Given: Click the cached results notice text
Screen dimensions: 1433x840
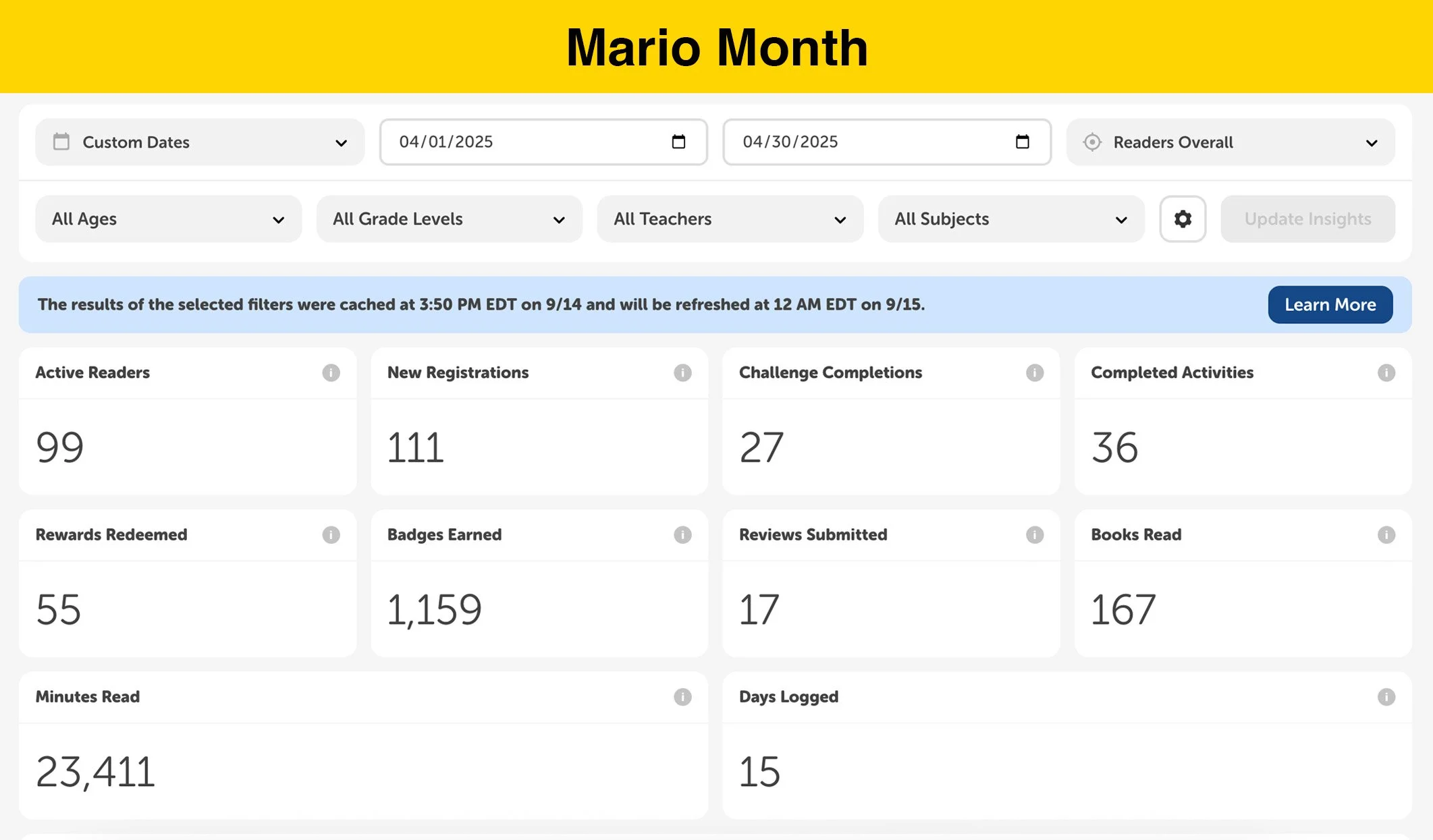Looking at the screenshot, I should [481, 304].
